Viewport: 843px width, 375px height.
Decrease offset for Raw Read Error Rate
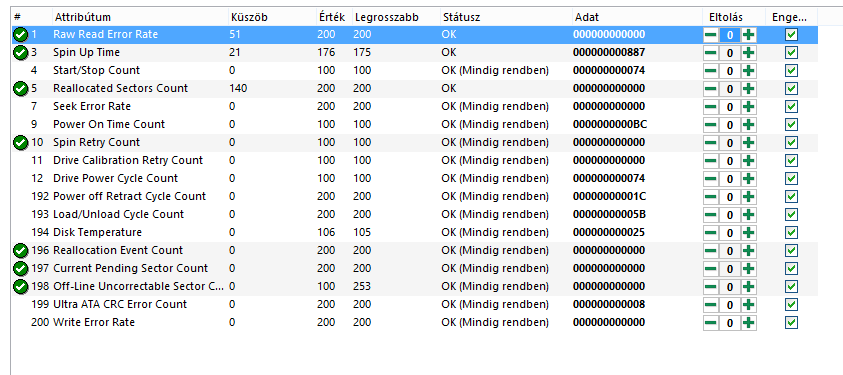pyautogui.click(x=711, y=35)
